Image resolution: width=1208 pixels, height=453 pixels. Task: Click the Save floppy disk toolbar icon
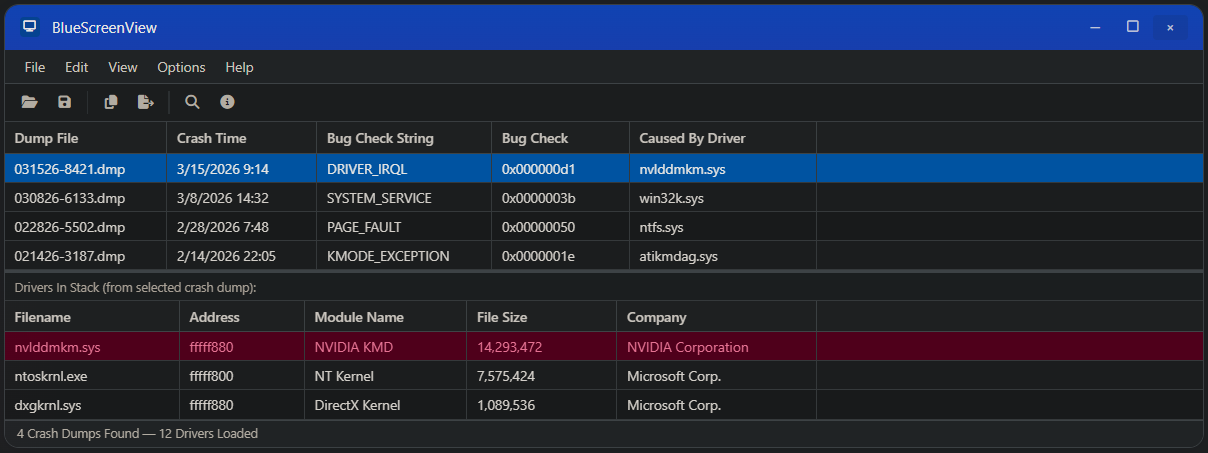tap(65, 102)
